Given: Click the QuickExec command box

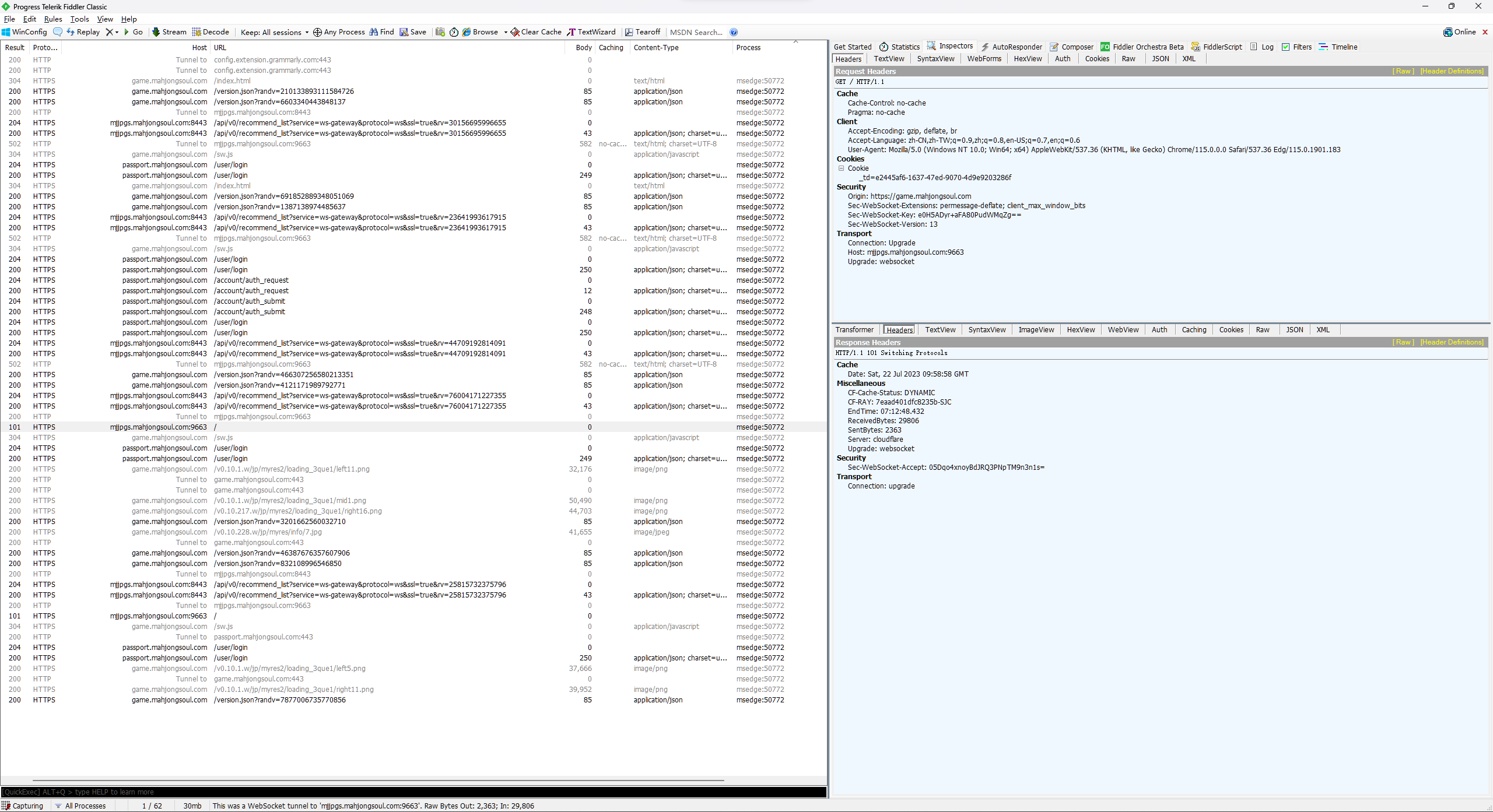Looking at the screenshot, I should tap(413, 792).
